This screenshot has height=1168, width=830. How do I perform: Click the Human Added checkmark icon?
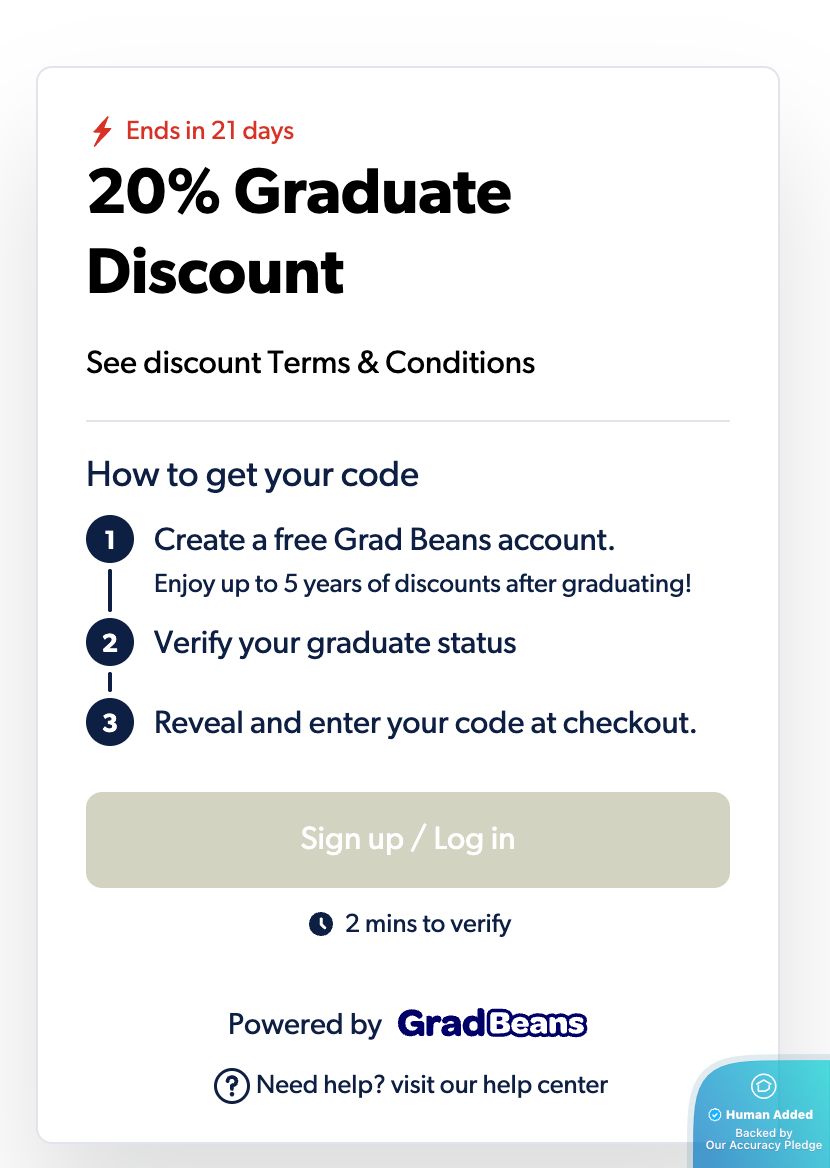click(x=715, y=1114)
